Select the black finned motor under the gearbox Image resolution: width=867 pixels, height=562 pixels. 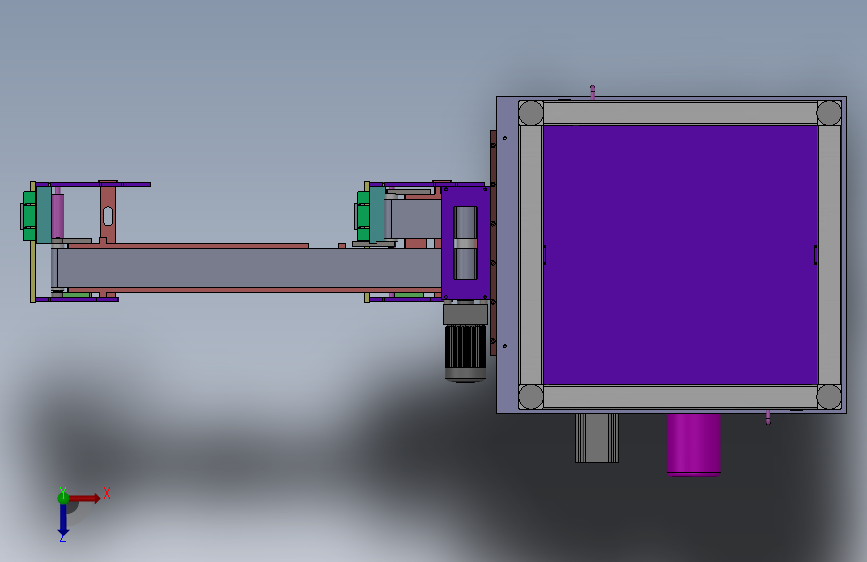(466, 352)
